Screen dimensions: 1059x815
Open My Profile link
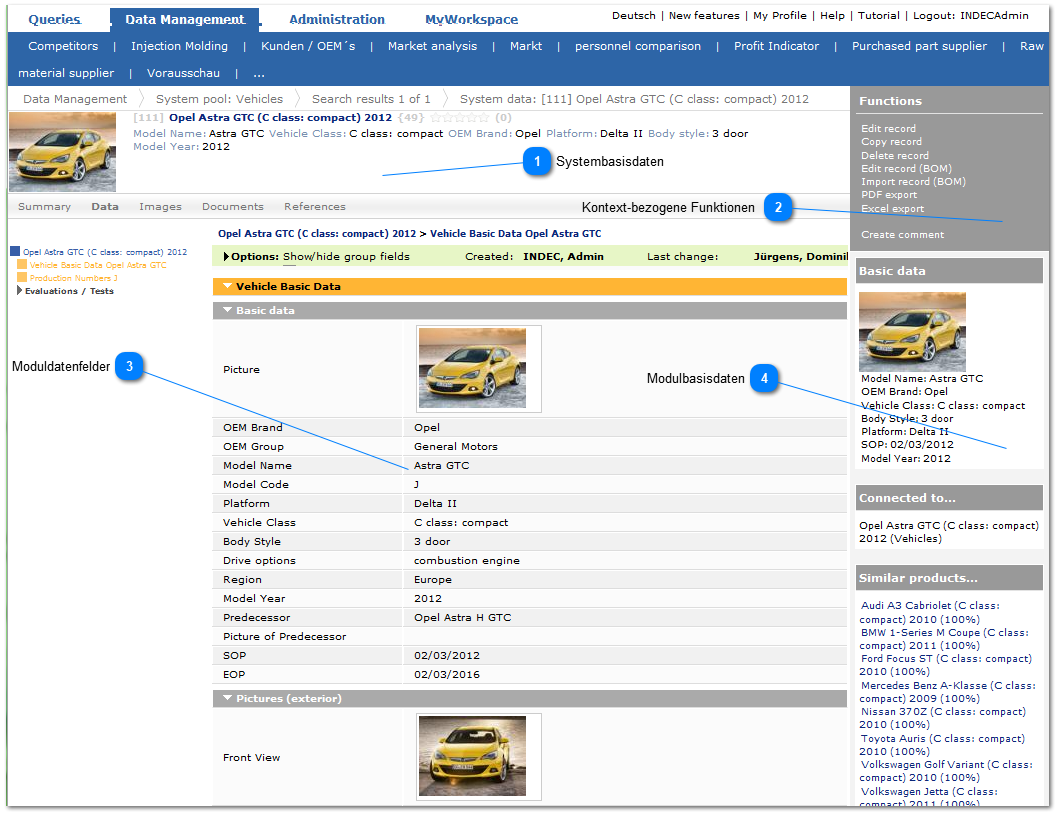pyautogui.click(x=779, y=16)
